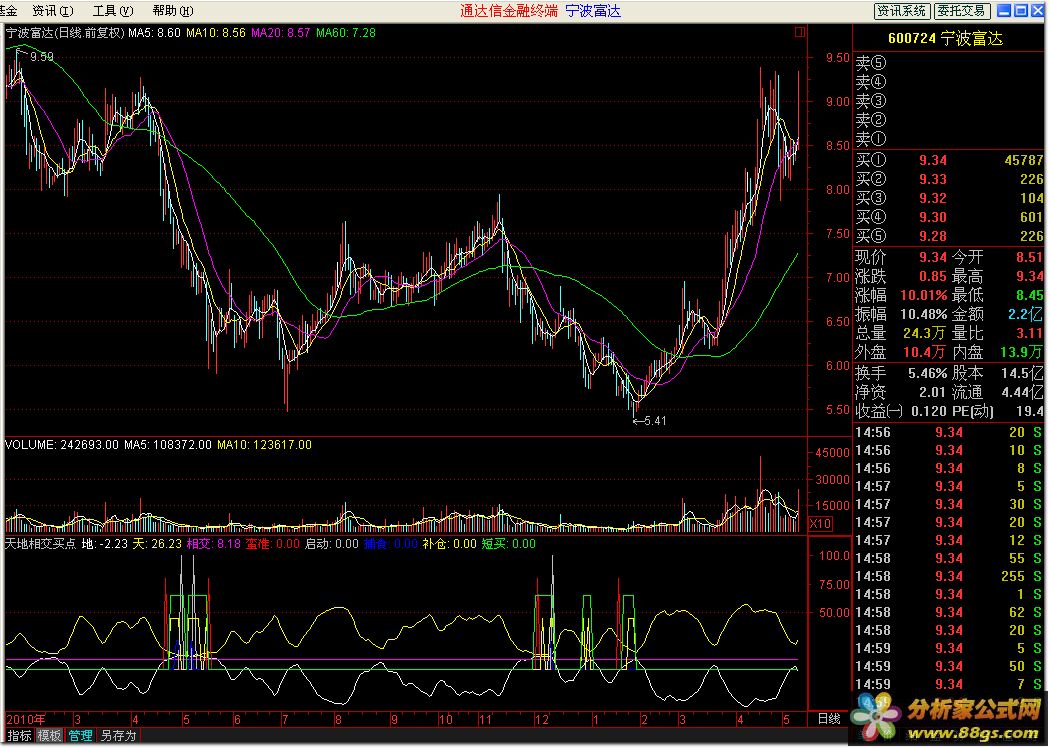Click volume MA10: 123617.00 label
This screenshot has width=1050, height=748.
click(264, 445)
